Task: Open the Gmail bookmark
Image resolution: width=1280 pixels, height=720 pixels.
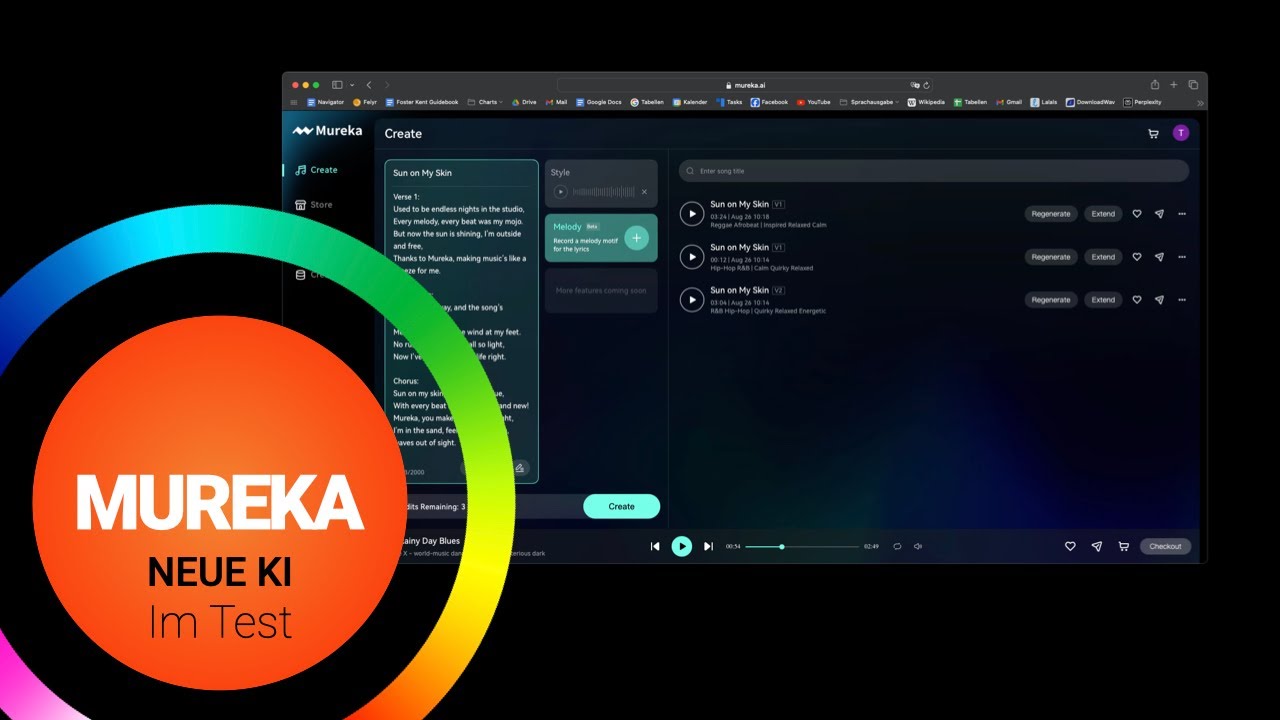Action: pyautogui.click(x=1009, y=102)
